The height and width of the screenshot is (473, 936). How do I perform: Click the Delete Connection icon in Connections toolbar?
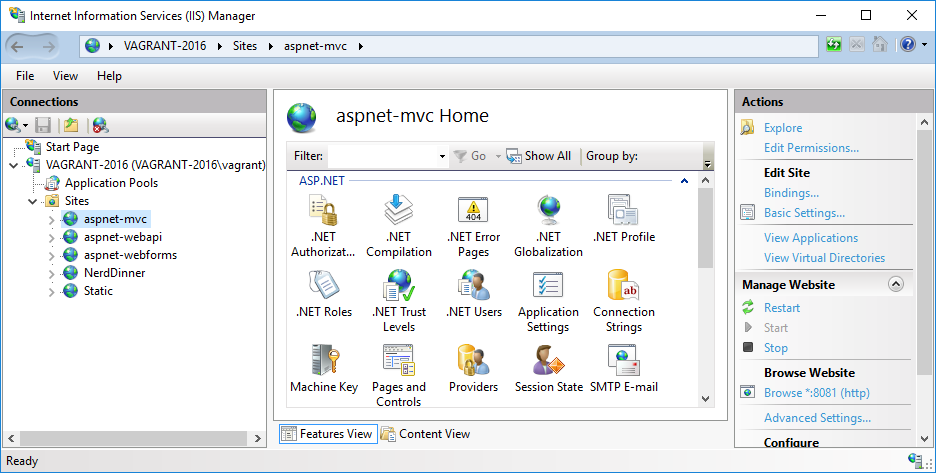pos(100,125)
